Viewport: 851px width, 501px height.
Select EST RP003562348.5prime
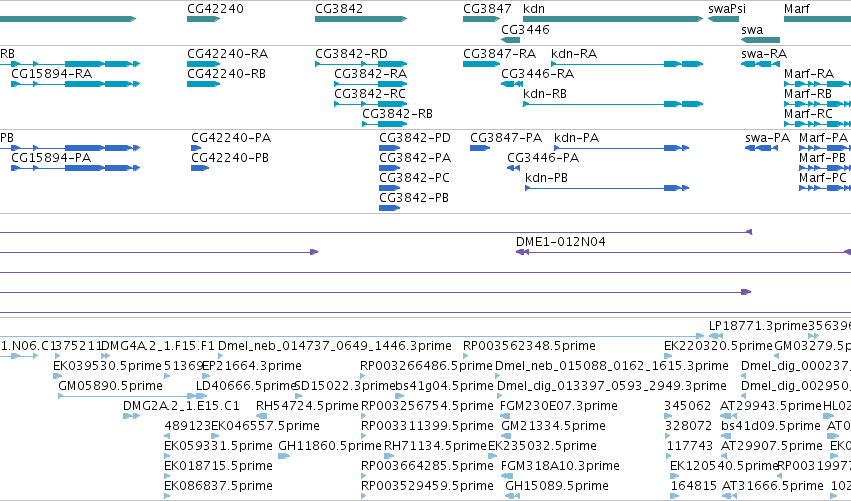529,346
